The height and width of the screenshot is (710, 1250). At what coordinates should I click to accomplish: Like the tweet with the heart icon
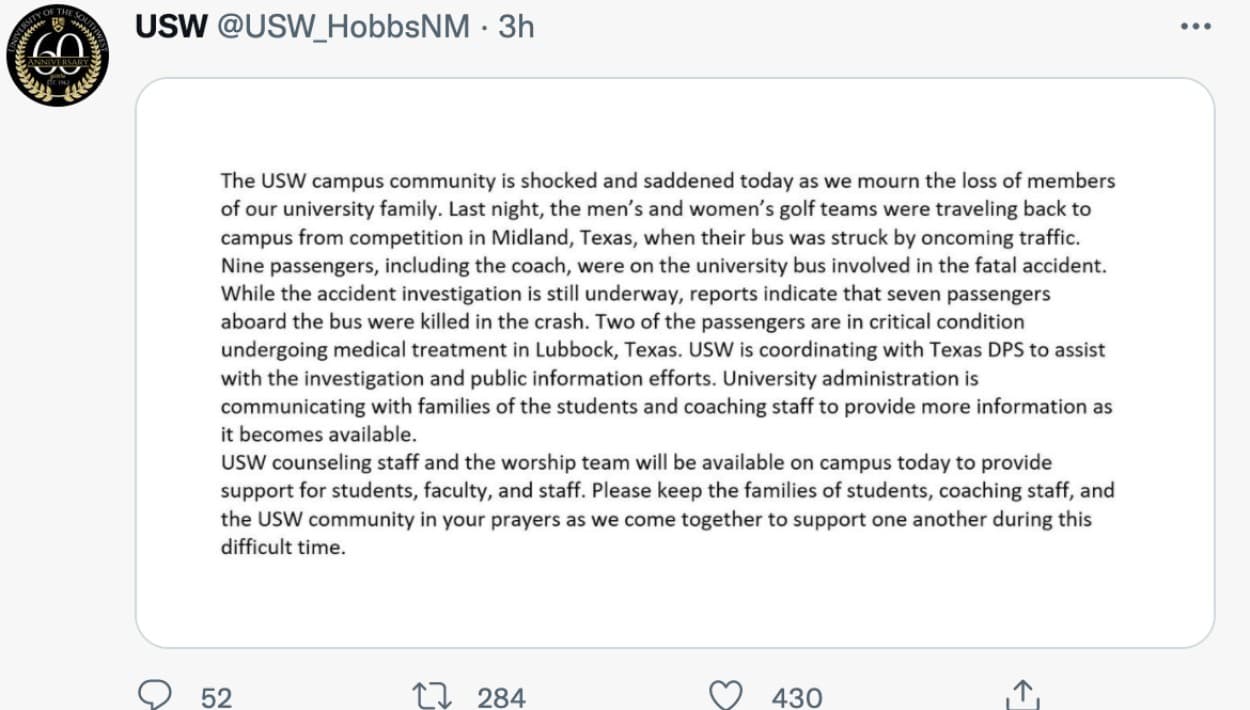pos(725,695)
